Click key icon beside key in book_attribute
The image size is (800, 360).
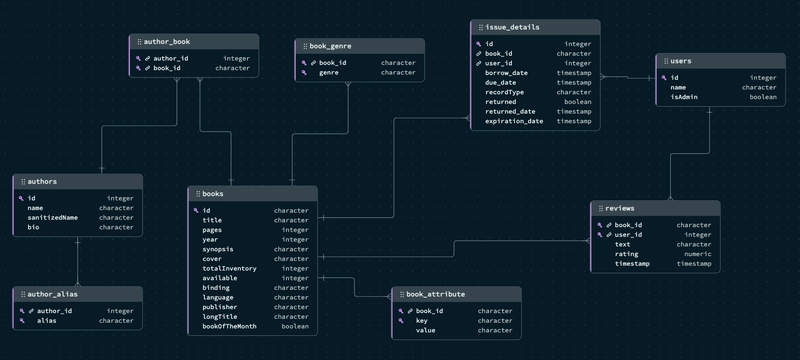coord(401,321)
